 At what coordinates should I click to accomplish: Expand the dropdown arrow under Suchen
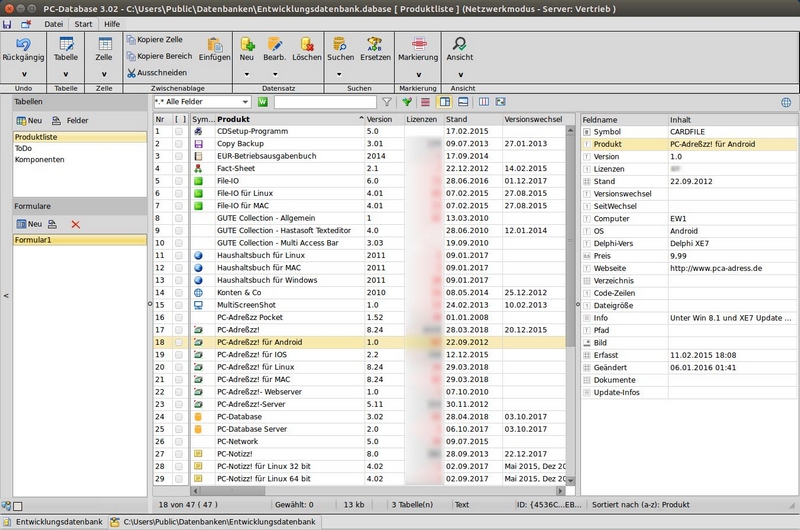[339, 74]
